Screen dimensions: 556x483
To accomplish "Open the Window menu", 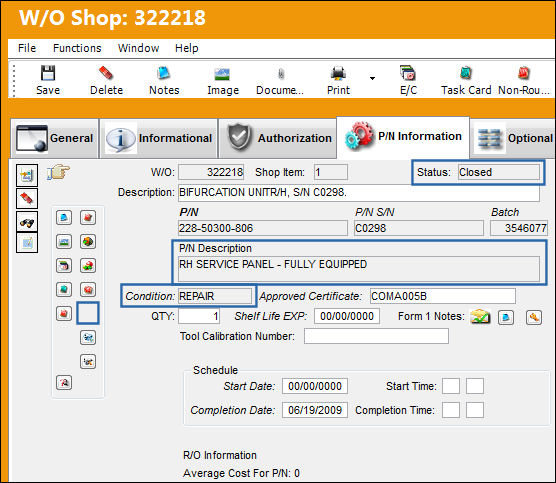I will click(138, 48).
